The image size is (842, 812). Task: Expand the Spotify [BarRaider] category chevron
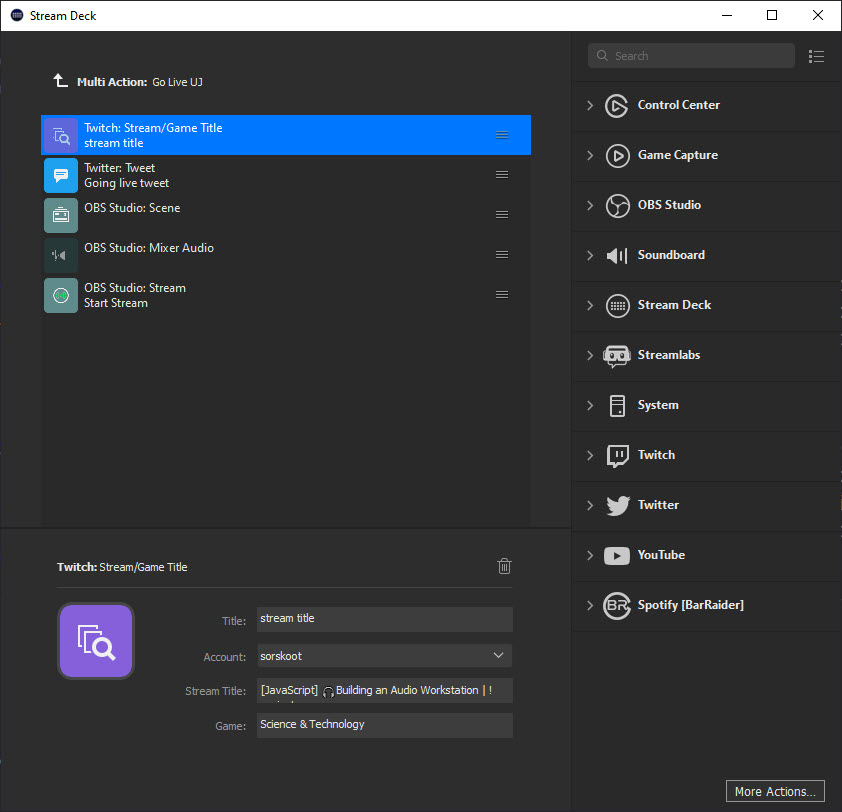coord(590,605)
